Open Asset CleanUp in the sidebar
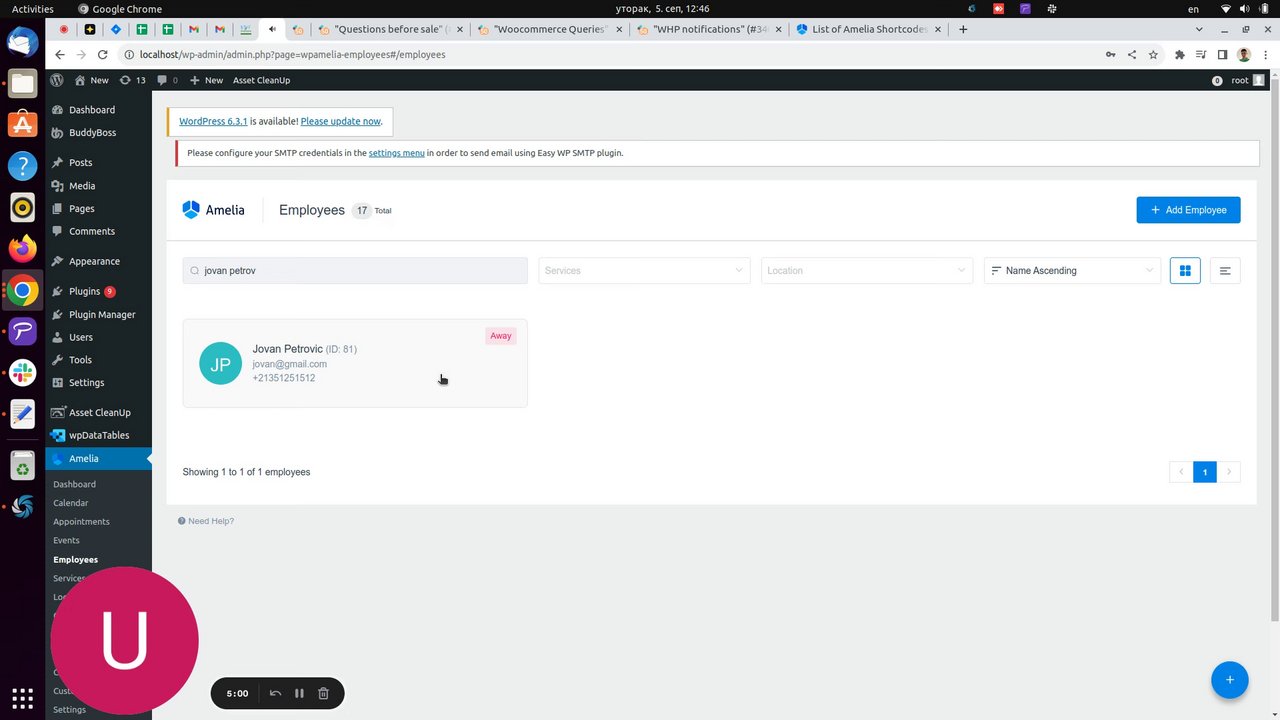This screenshot has width=1280, height=720. coord(99,412)
